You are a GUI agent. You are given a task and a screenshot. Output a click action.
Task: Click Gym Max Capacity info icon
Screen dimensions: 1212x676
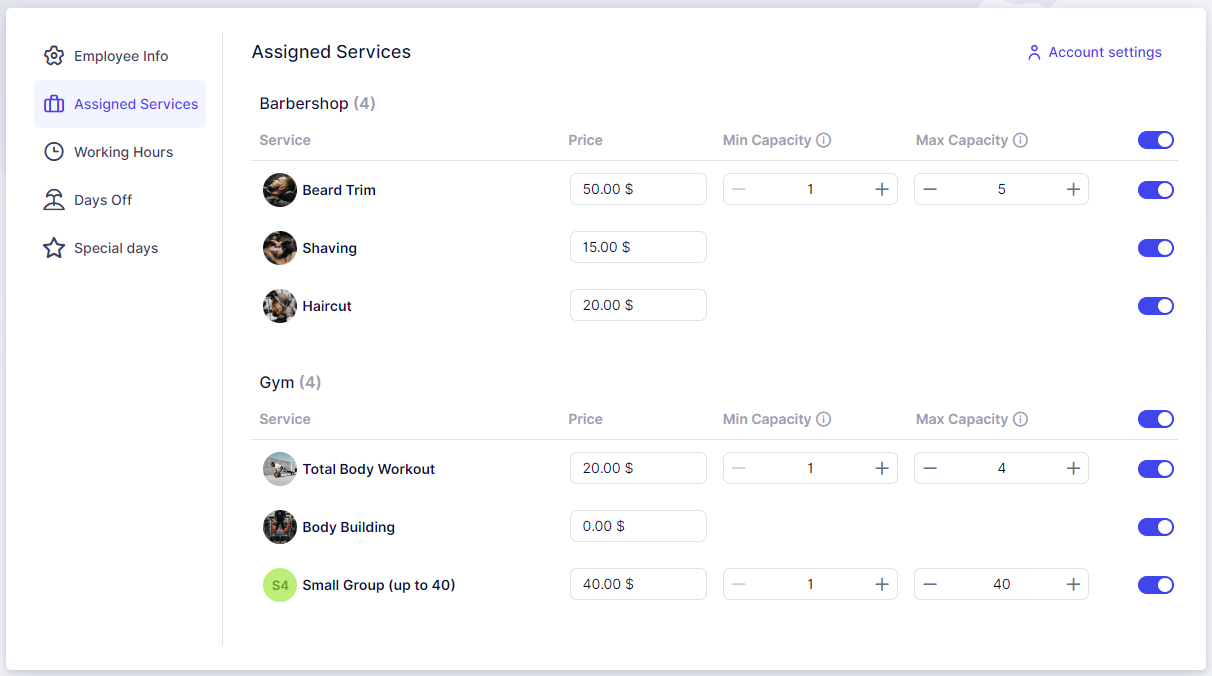tap(1020, 419)
